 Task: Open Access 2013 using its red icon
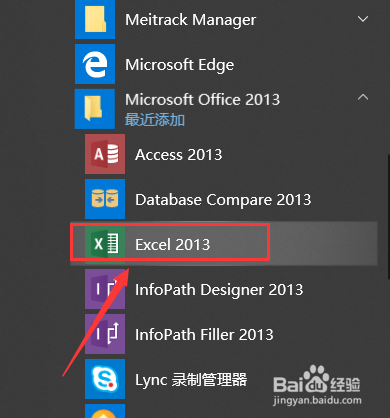(105, 154)
